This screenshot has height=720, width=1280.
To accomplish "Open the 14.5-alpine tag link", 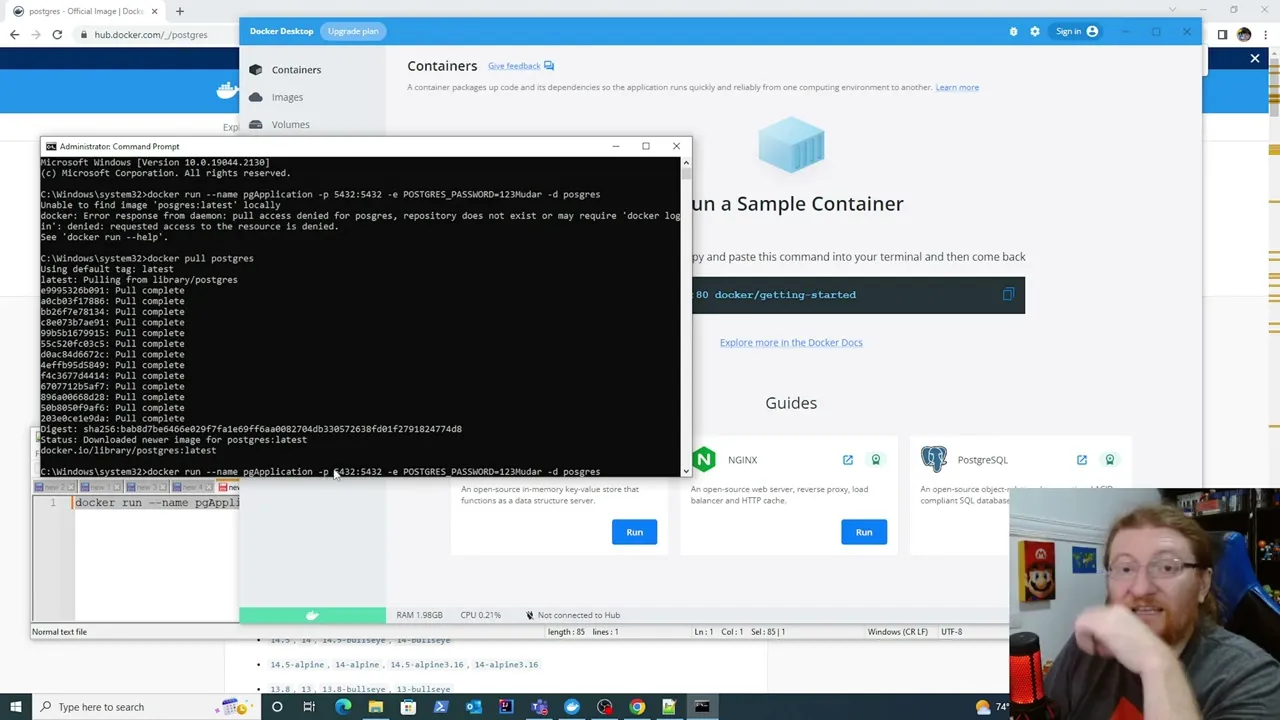I will click(x=297, y=664).
